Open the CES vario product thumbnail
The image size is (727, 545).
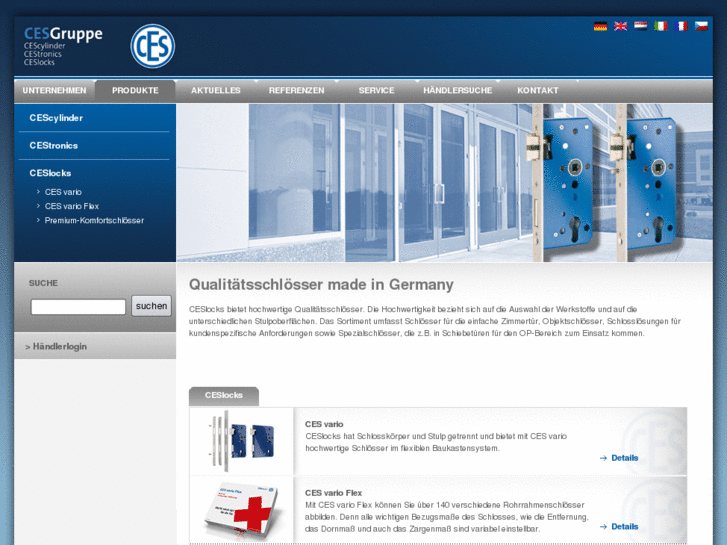pyautogui.click(x=242, y=441)
